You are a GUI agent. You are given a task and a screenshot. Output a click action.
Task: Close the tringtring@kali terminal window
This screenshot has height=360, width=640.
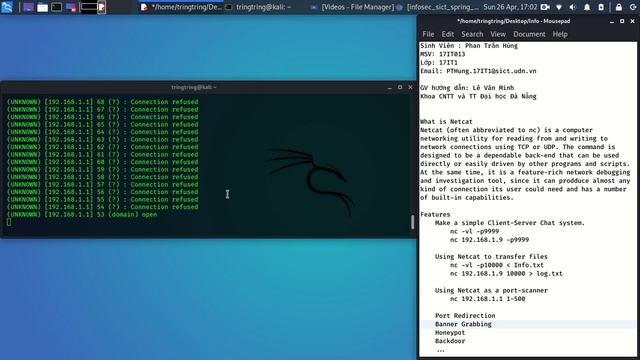[410, 87]
